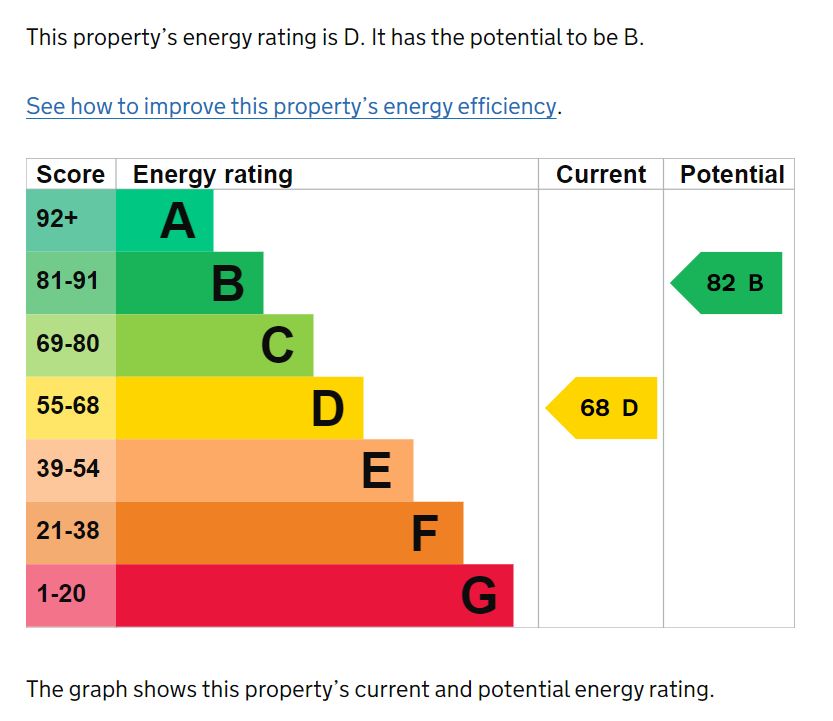Screen dimensions: 833x721
Task: Select the 81-91 score cell
Action: [71, 283]
